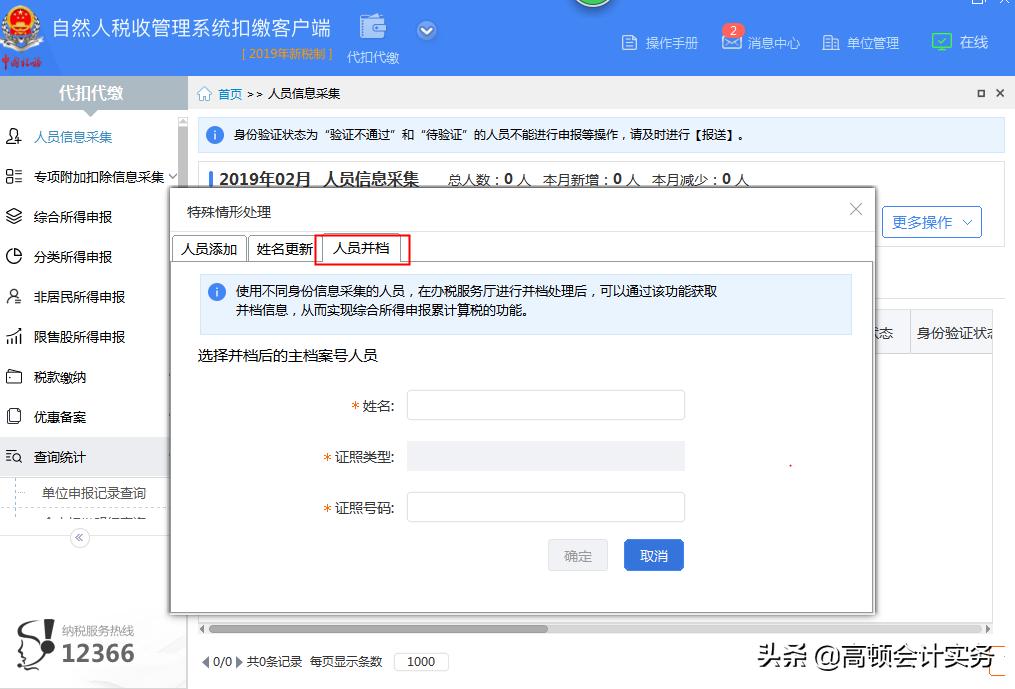Collapse the blue chevron below 代扣代缴

[x=426, y=30]
